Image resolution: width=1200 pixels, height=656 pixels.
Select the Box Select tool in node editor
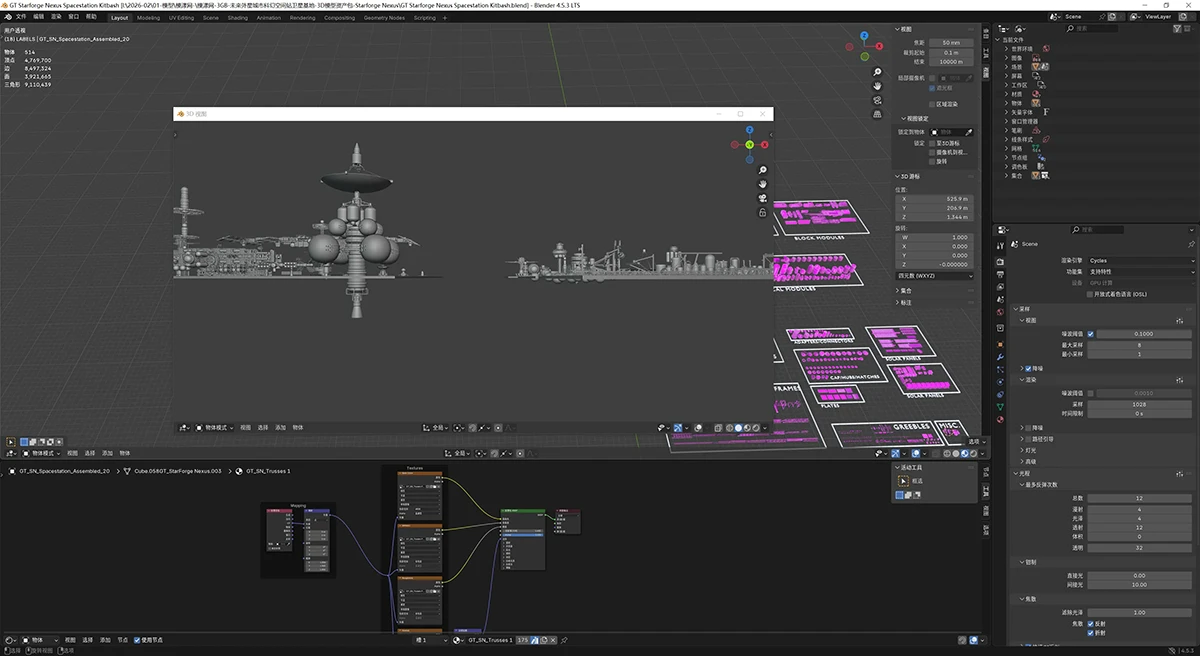click(x=904, y=481)
